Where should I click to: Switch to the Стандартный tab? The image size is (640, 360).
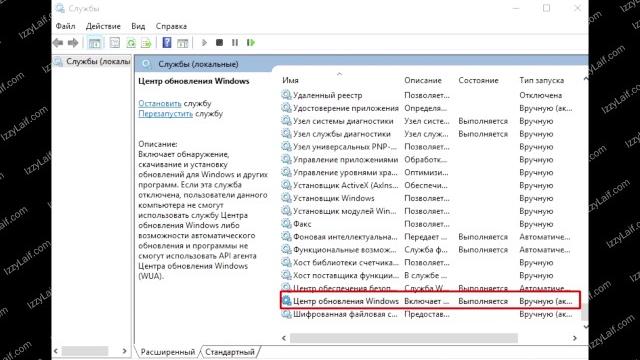[230, 351]
